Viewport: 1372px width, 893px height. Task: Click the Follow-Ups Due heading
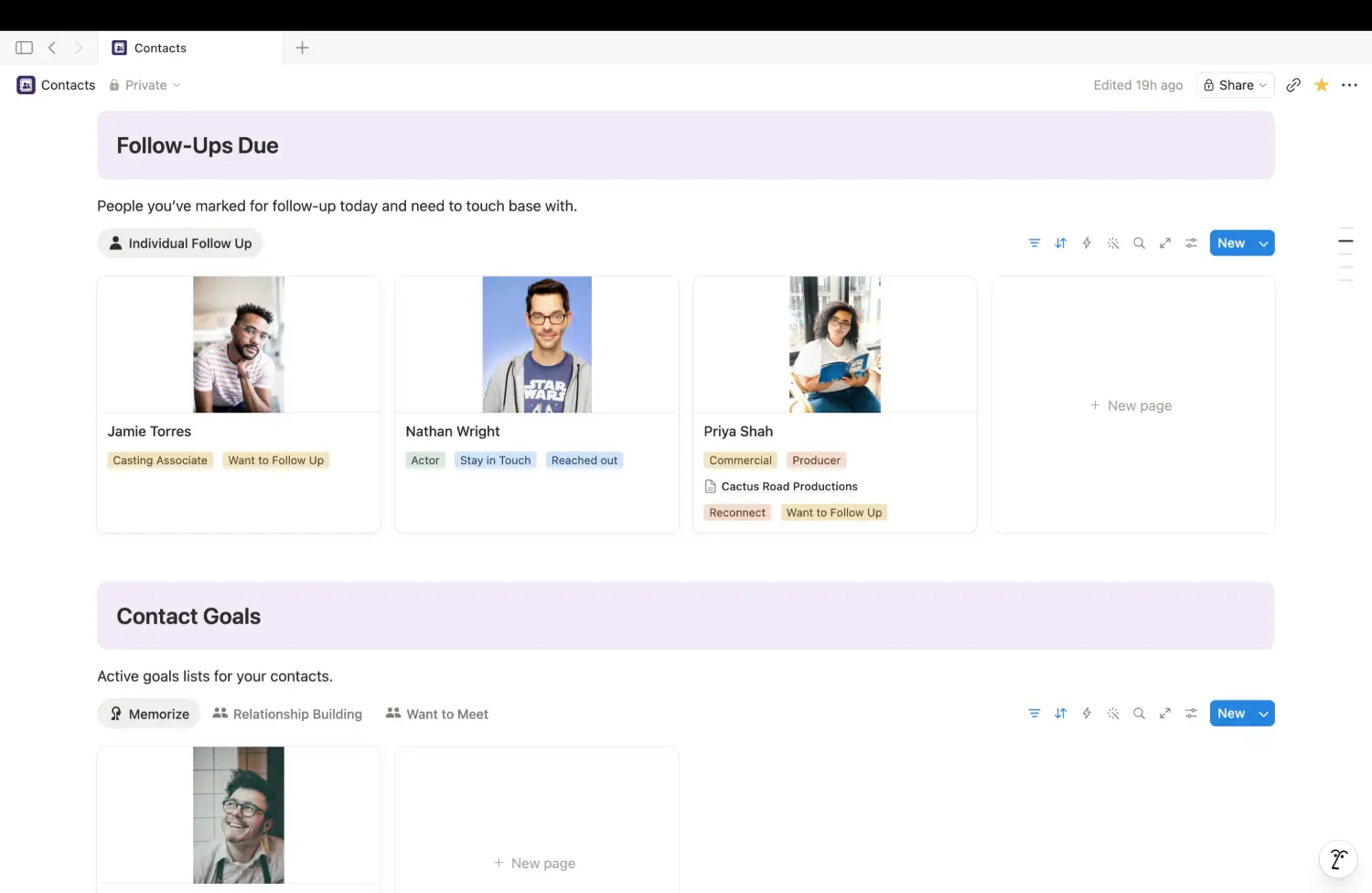[198, 145]
